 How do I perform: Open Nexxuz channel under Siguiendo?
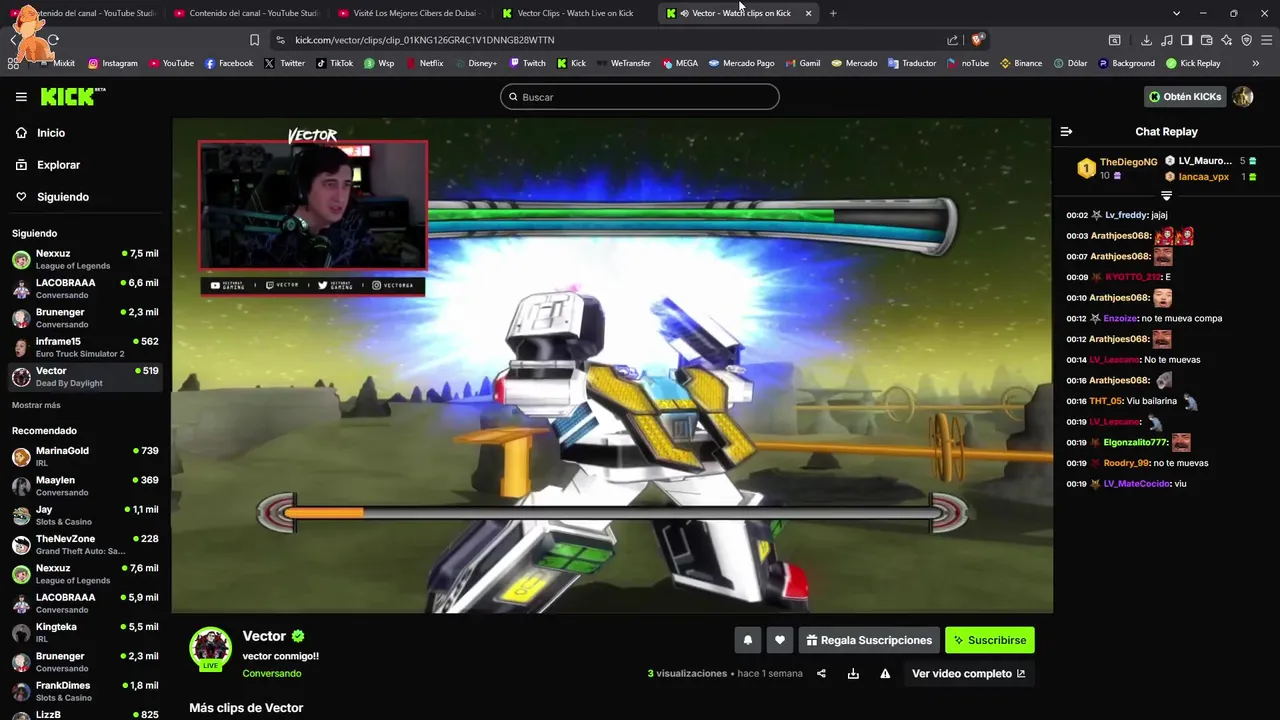pos(85,259)
